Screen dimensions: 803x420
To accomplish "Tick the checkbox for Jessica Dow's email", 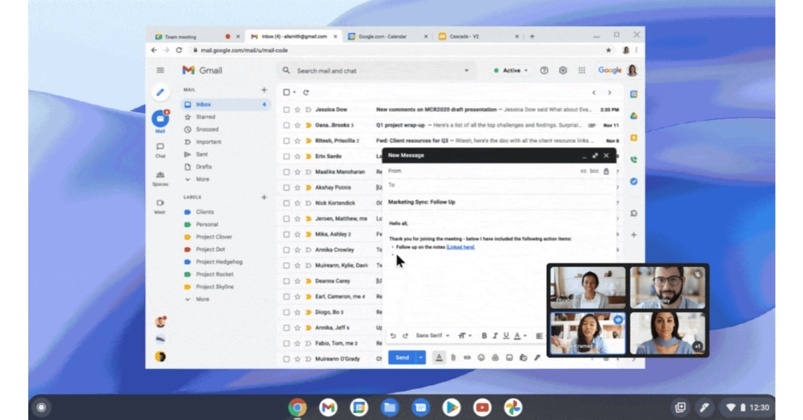I will tap(286, 109).
